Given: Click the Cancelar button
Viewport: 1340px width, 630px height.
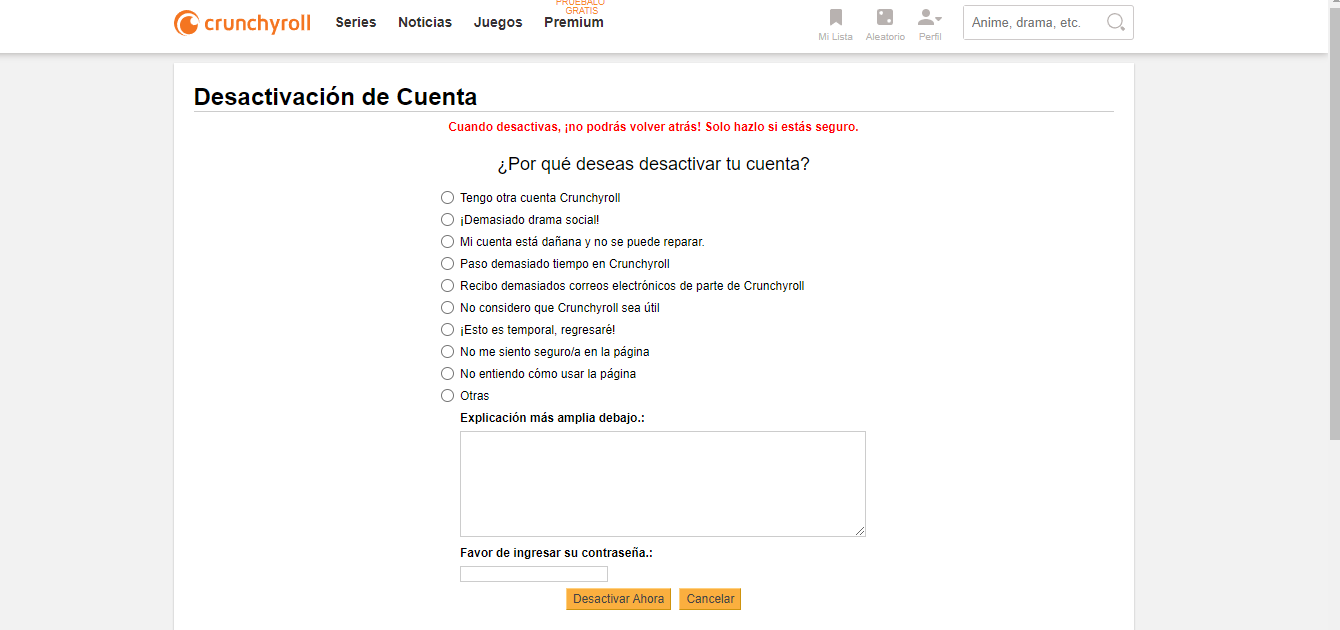Looking at the screenshot, I should (x=710, y=599).
